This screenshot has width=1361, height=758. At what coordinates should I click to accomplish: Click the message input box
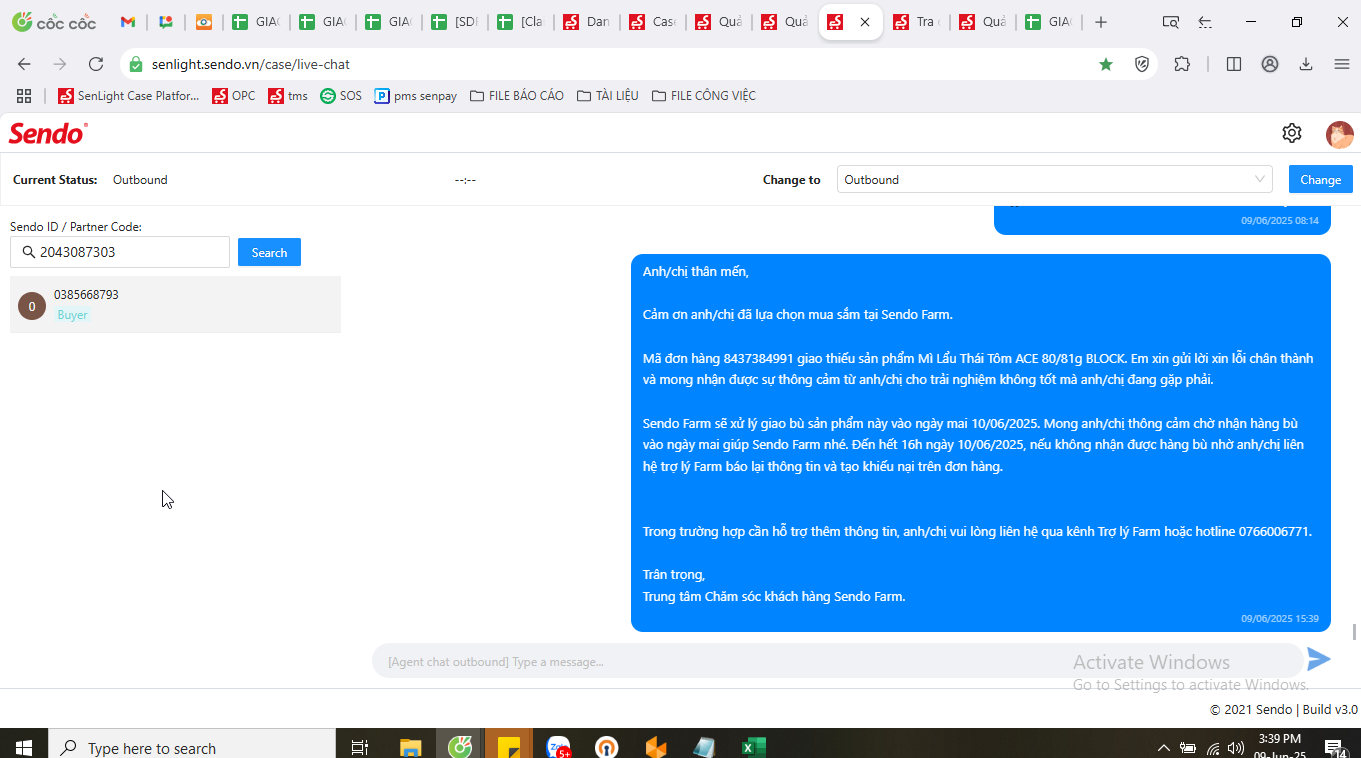[838, 661]
